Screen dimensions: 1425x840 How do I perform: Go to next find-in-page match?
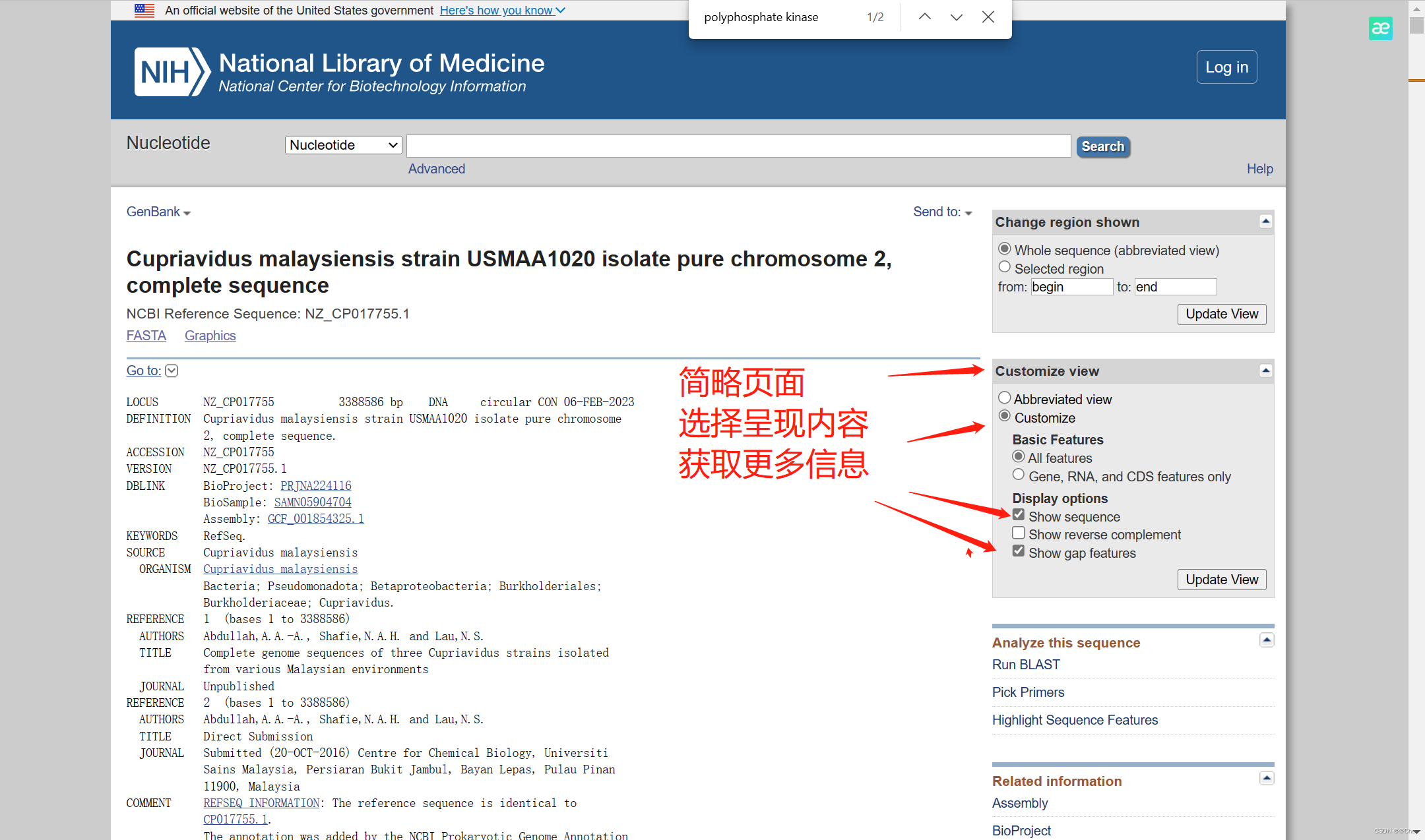956,17
